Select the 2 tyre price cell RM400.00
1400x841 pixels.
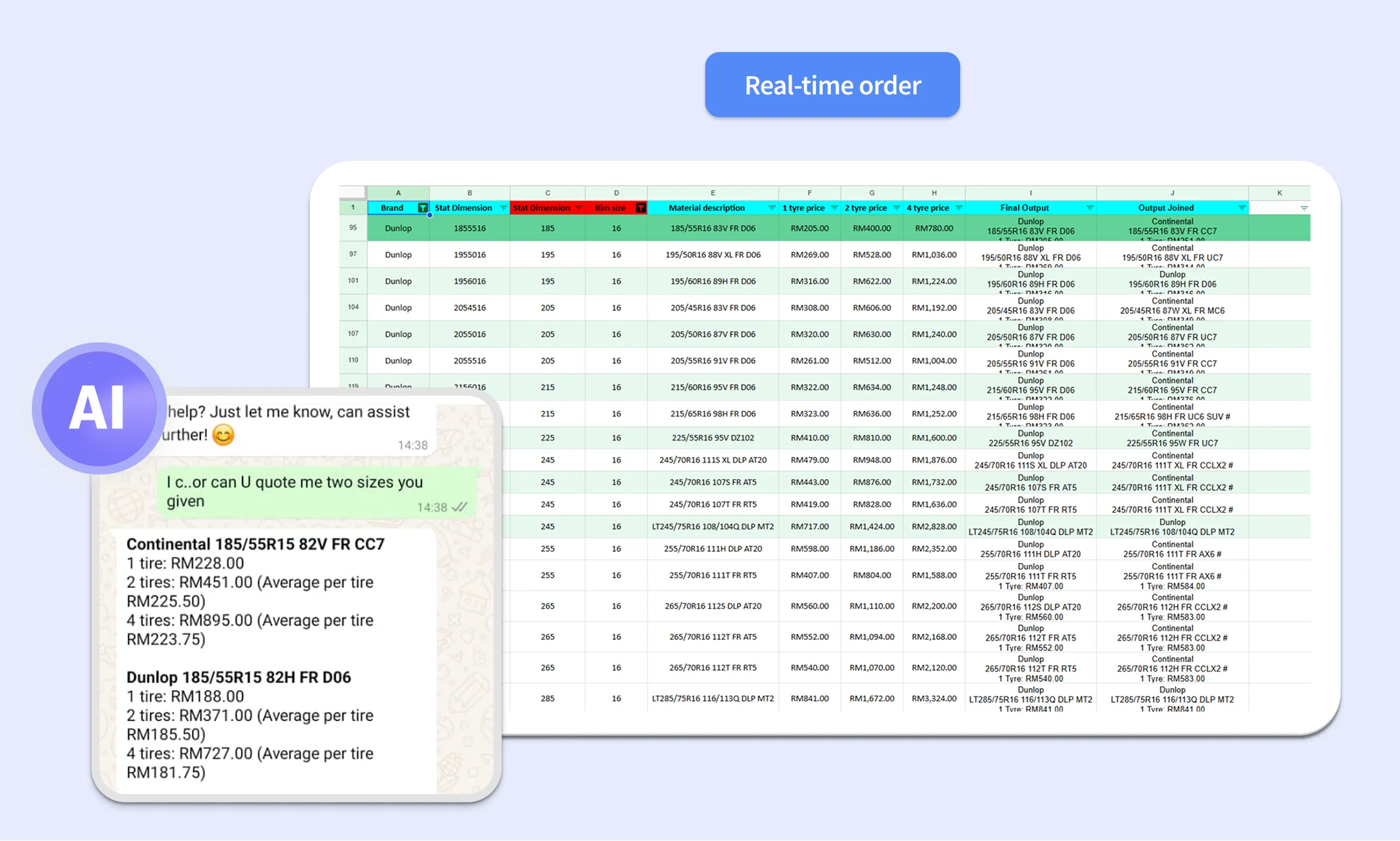872,228
